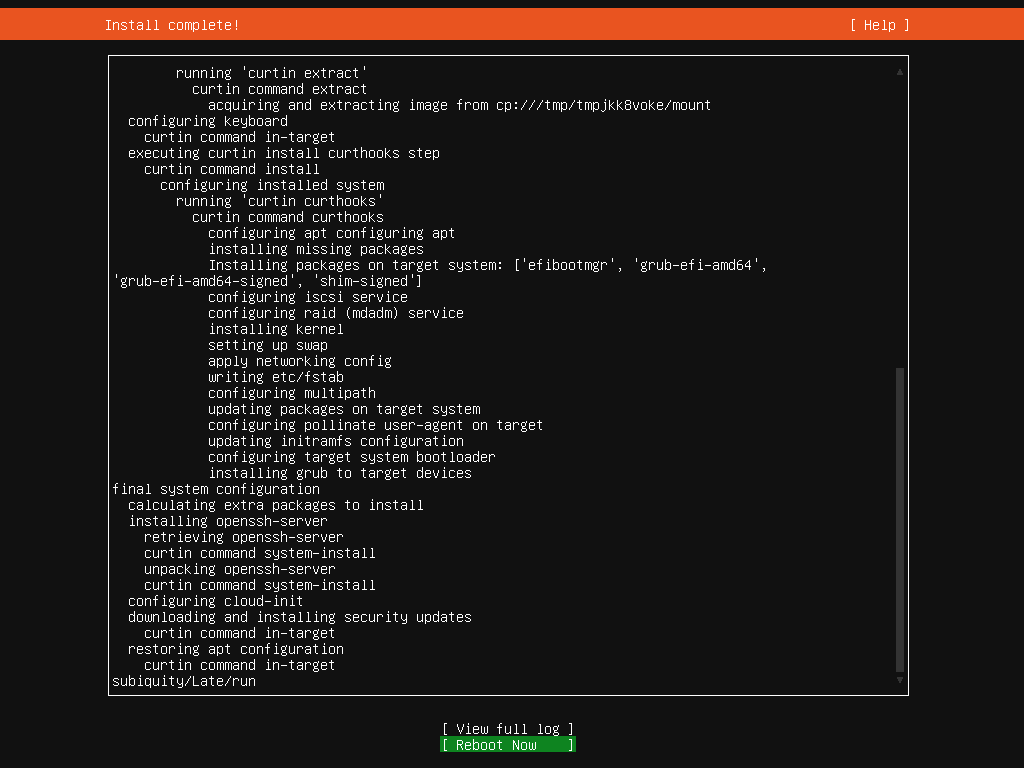
Task: Click 'configuring iscsi service' log line
Action: coord(308,297)
